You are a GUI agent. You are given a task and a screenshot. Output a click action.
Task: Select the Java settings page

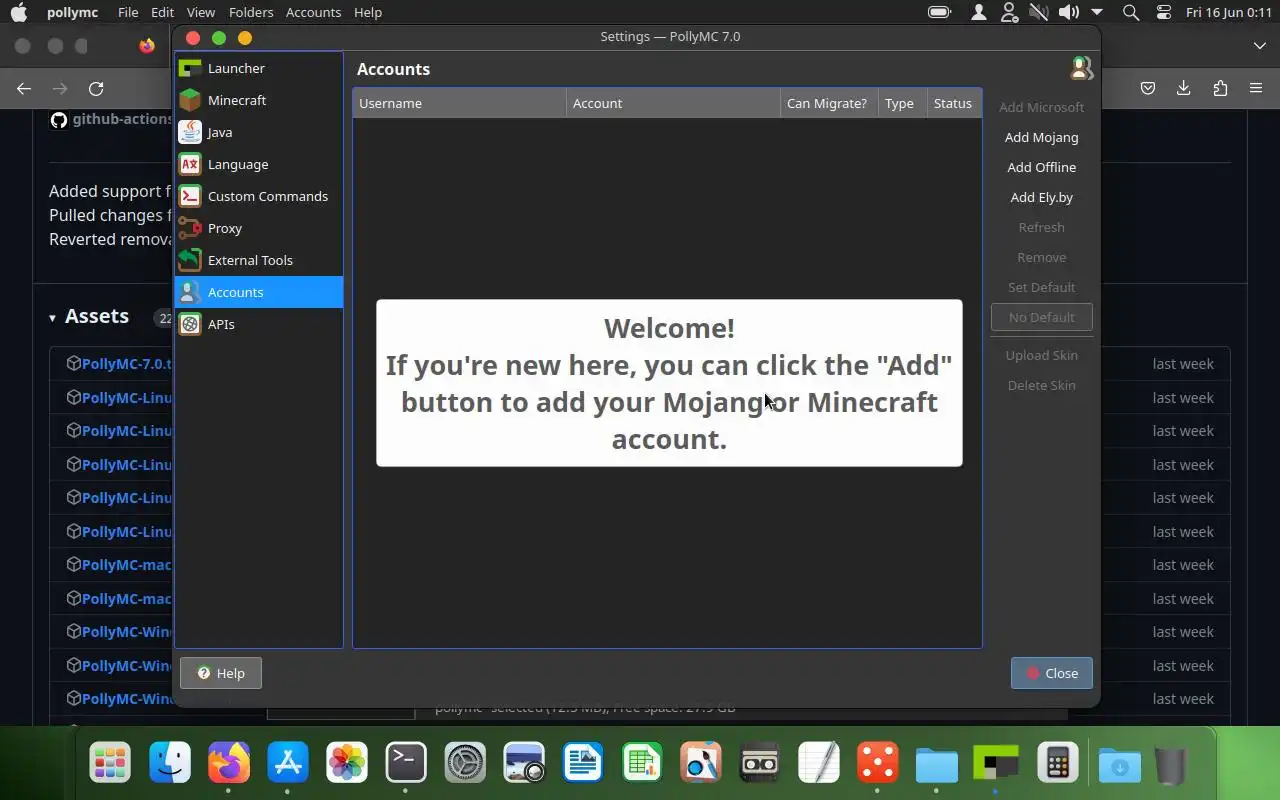click(x=259, y=132)
